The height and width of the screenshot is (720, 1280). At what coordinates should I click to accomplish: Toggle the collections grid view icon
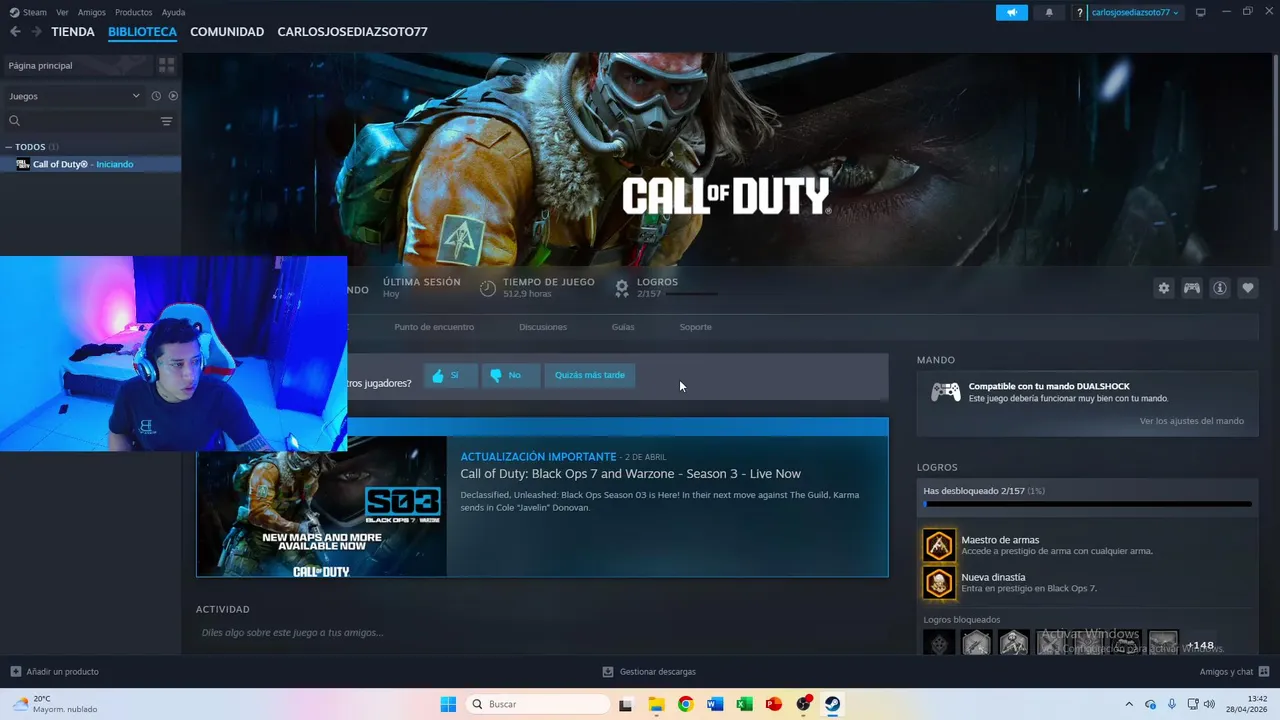pyautogui.click(x=166, y=65)
